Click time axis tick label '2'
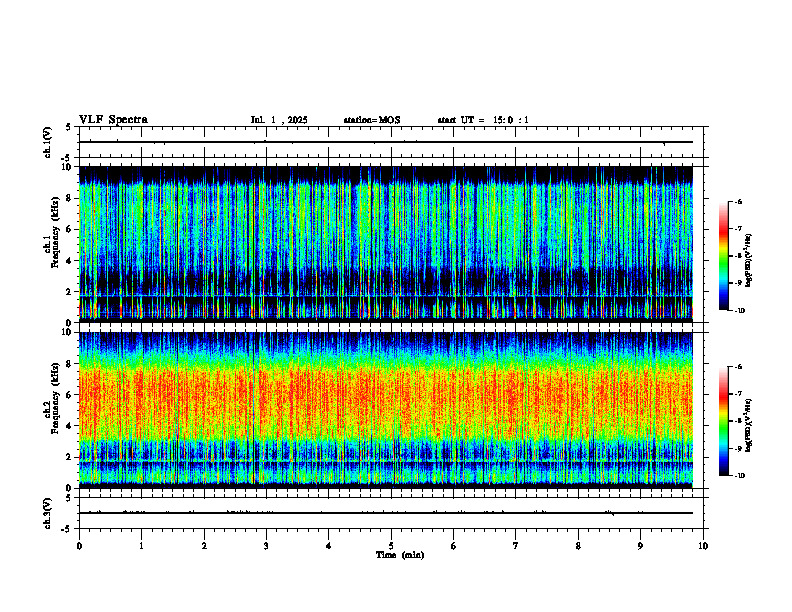The image size is (792, 612). tap(204, 546)
